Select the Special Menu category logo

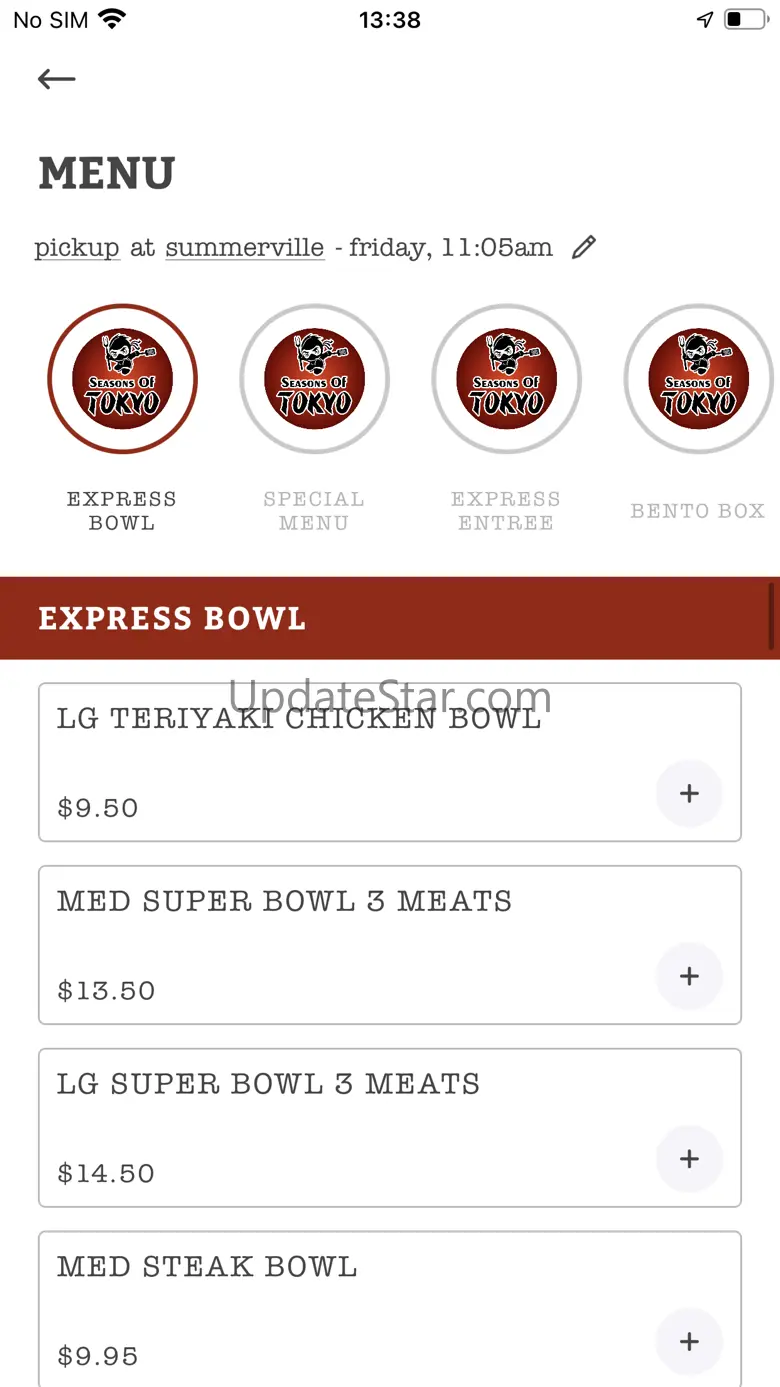[314, 379]
